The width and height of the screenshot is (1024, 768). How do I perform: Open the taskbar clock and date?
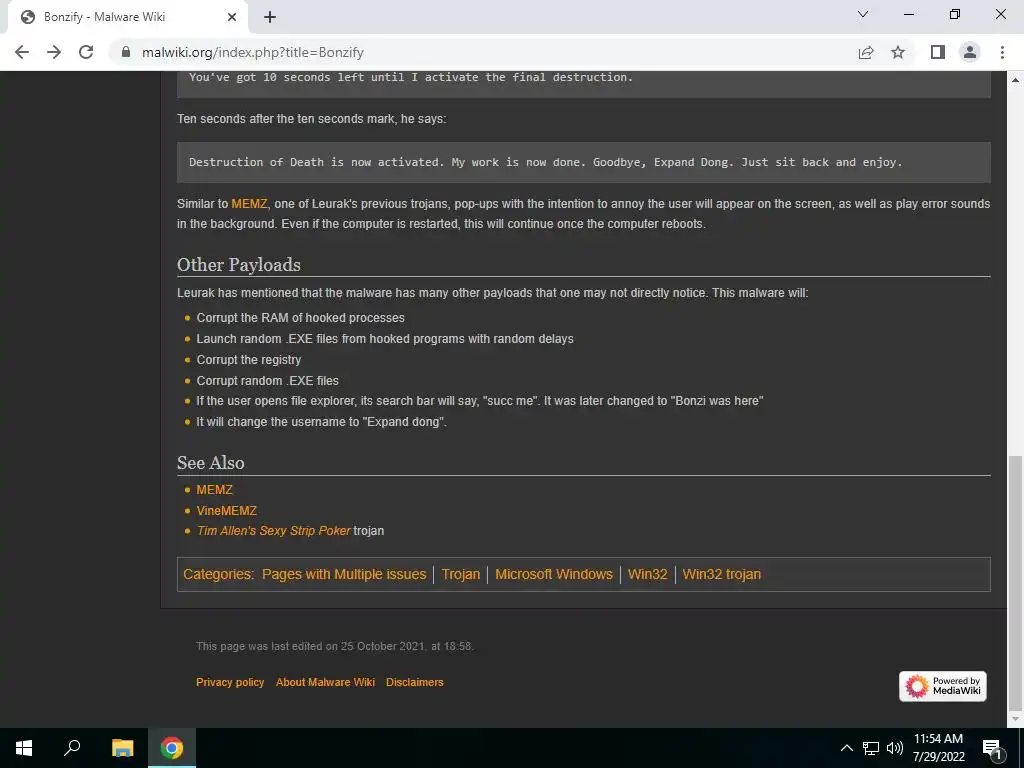tap(938, 748)
